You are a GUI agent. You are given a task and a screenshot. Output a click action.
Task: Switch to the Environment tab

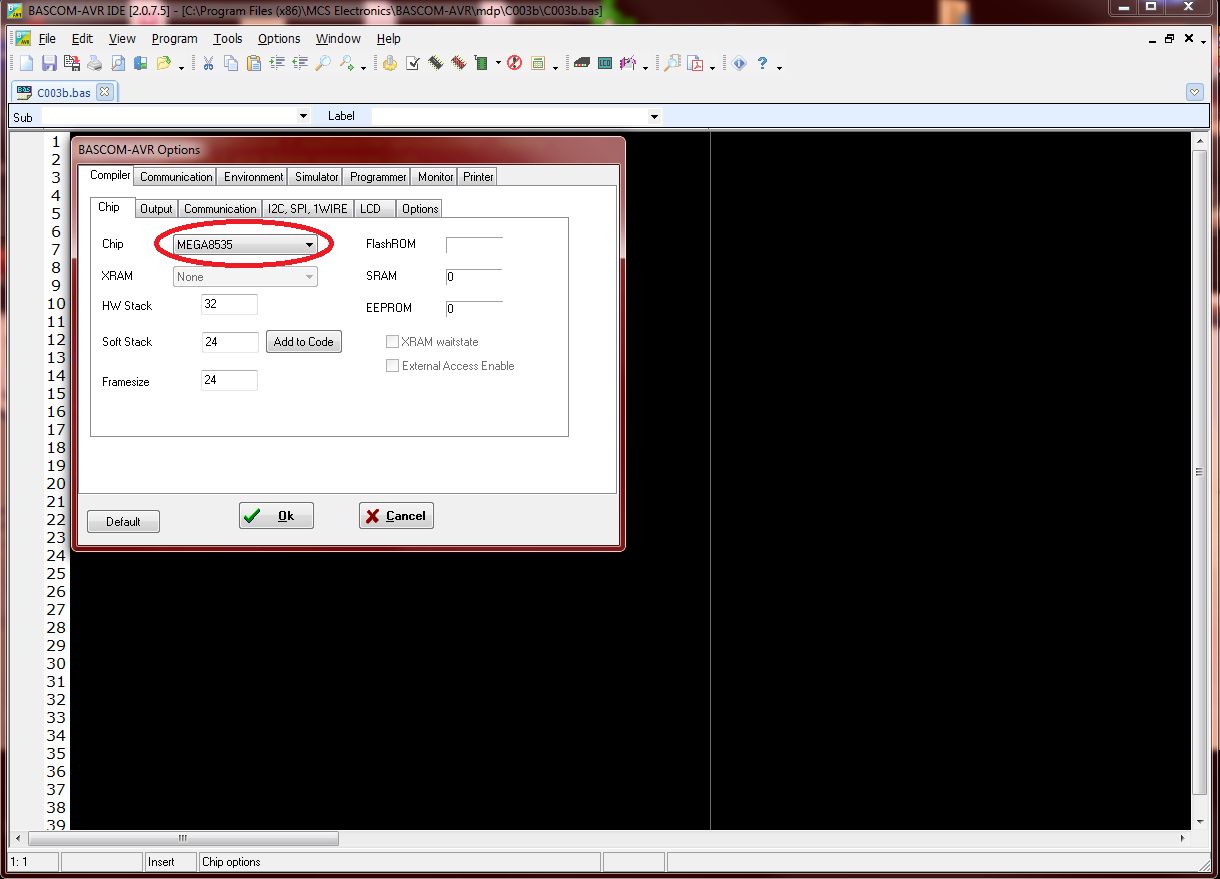point(253,177)
